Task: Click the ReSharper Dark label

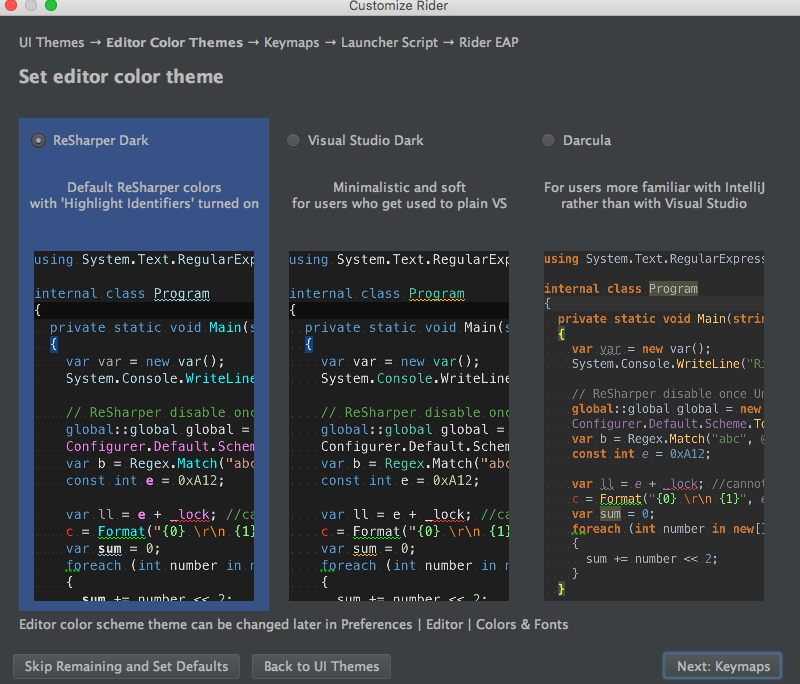Action: (x=101, y=140)
